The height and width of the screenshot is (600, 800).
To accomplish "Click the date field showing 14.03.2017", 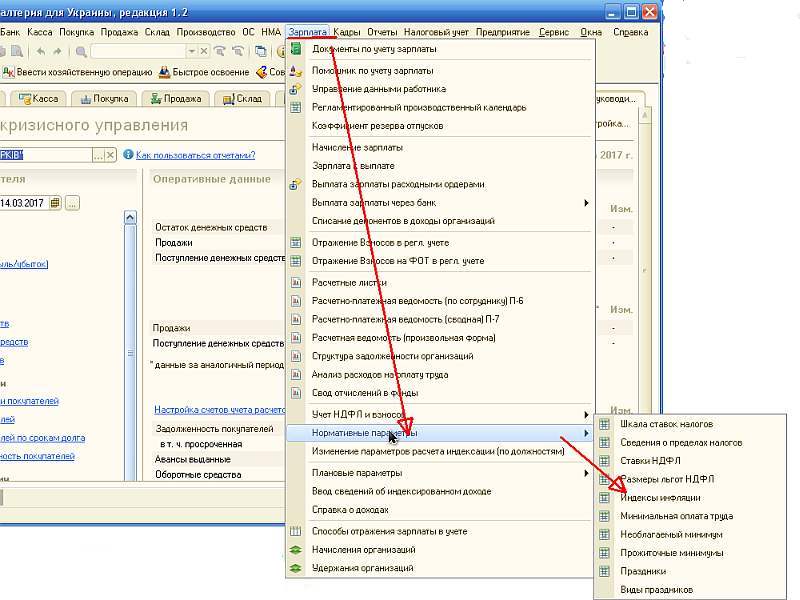I will pos(23,203).
